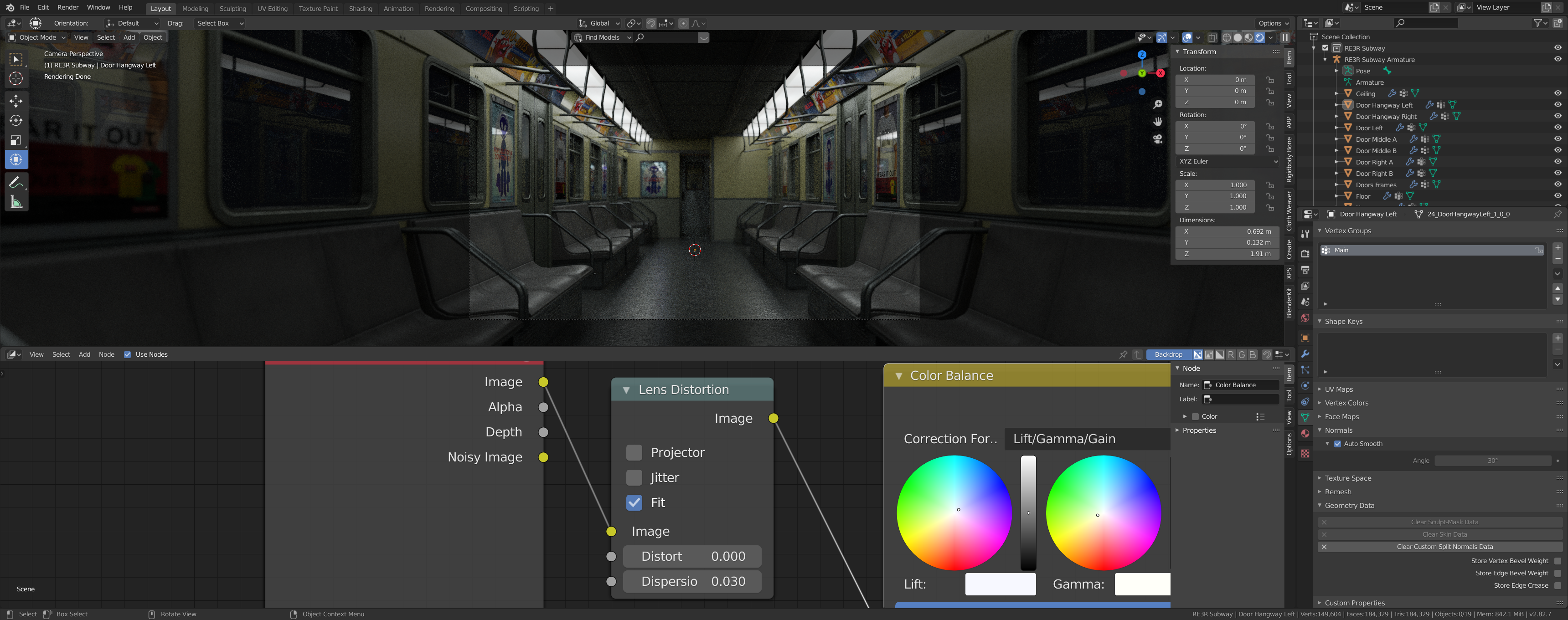1568x620 pixels.
Task: Expand the UV Maps panel
Action: pos(1339,389)
